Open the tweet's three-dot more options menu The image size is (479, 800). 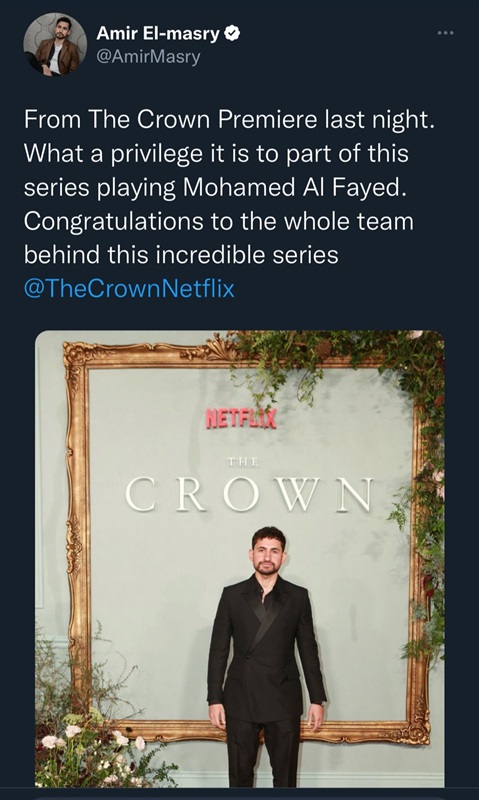pos(445,33)
